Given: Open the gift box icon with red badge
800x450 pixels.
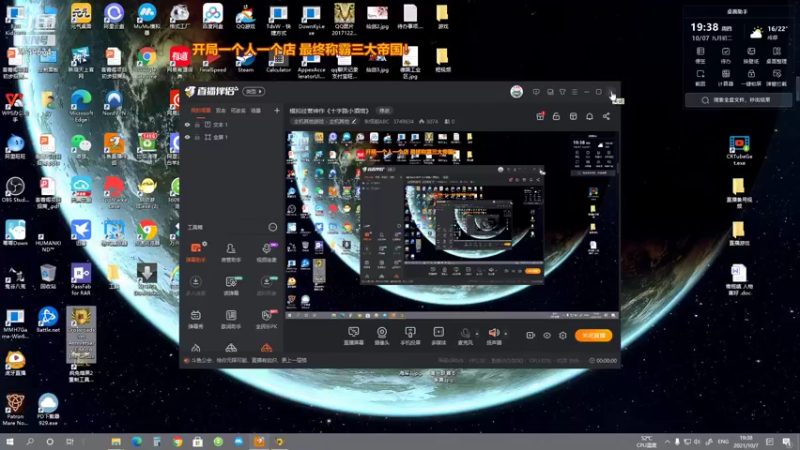Looking at the screenshot, I should [x=540, y=116].
